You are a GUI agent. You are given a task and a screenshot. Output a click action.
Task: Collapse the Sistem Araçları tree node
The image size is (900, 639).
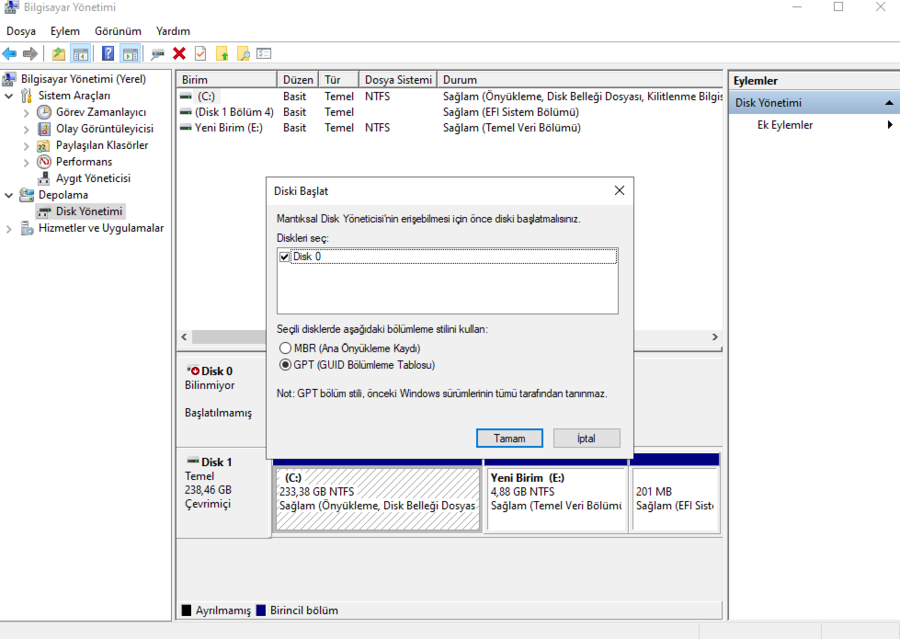10,96
